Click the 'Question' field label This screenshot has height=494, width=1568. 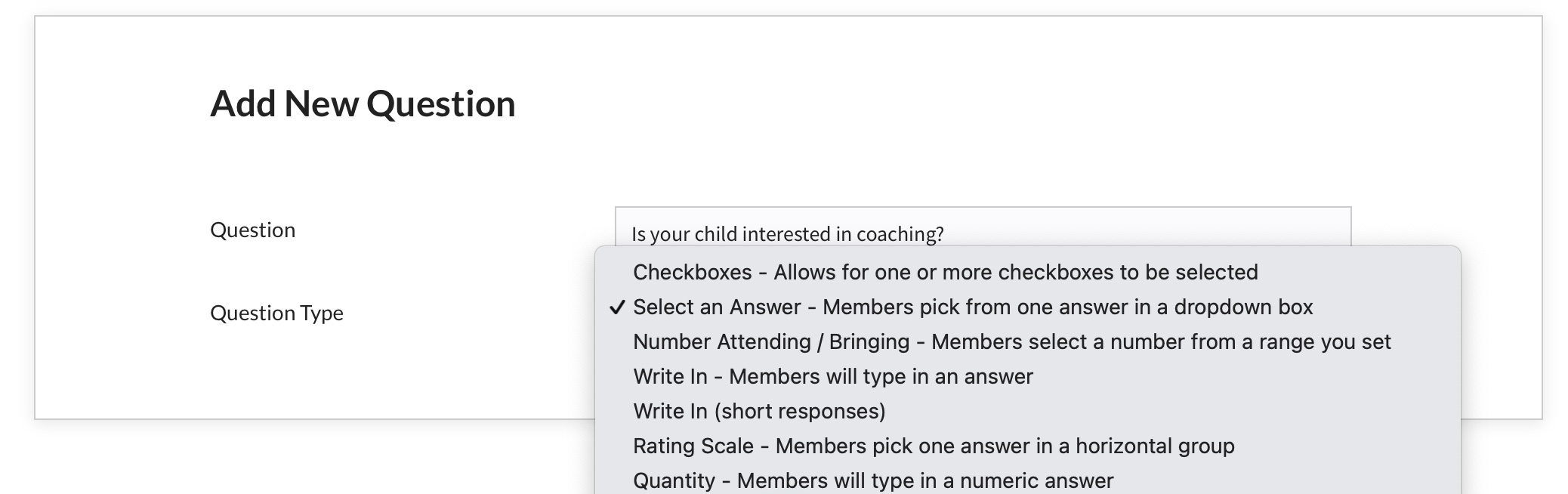[x=252, y=230]
